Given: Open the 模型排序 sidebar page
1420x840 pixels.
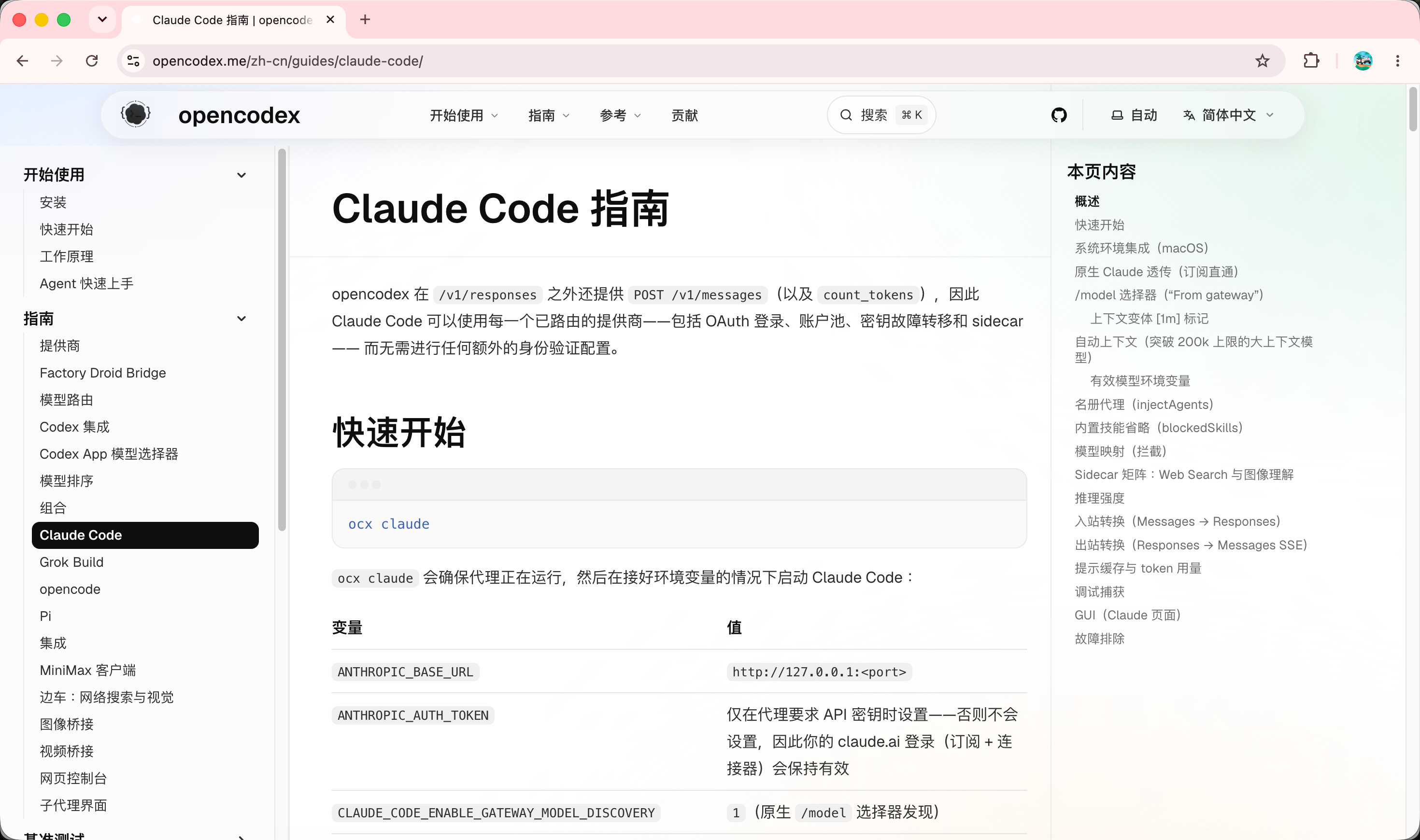Looking at the screenshot, I should [66, 481].
